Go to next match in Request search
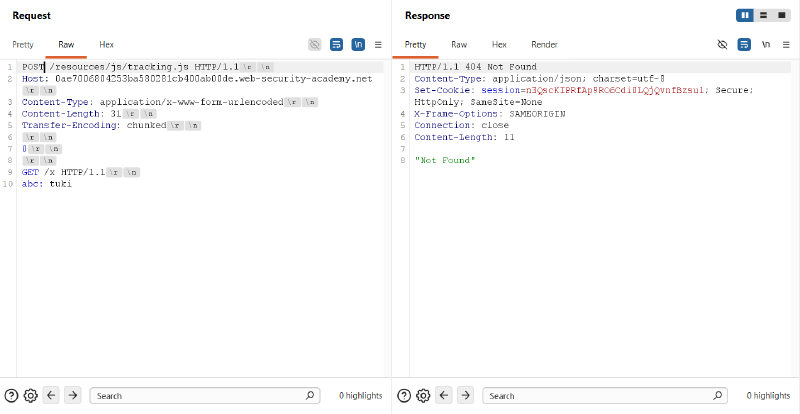 pyautogui.click(x=73, y=395)
